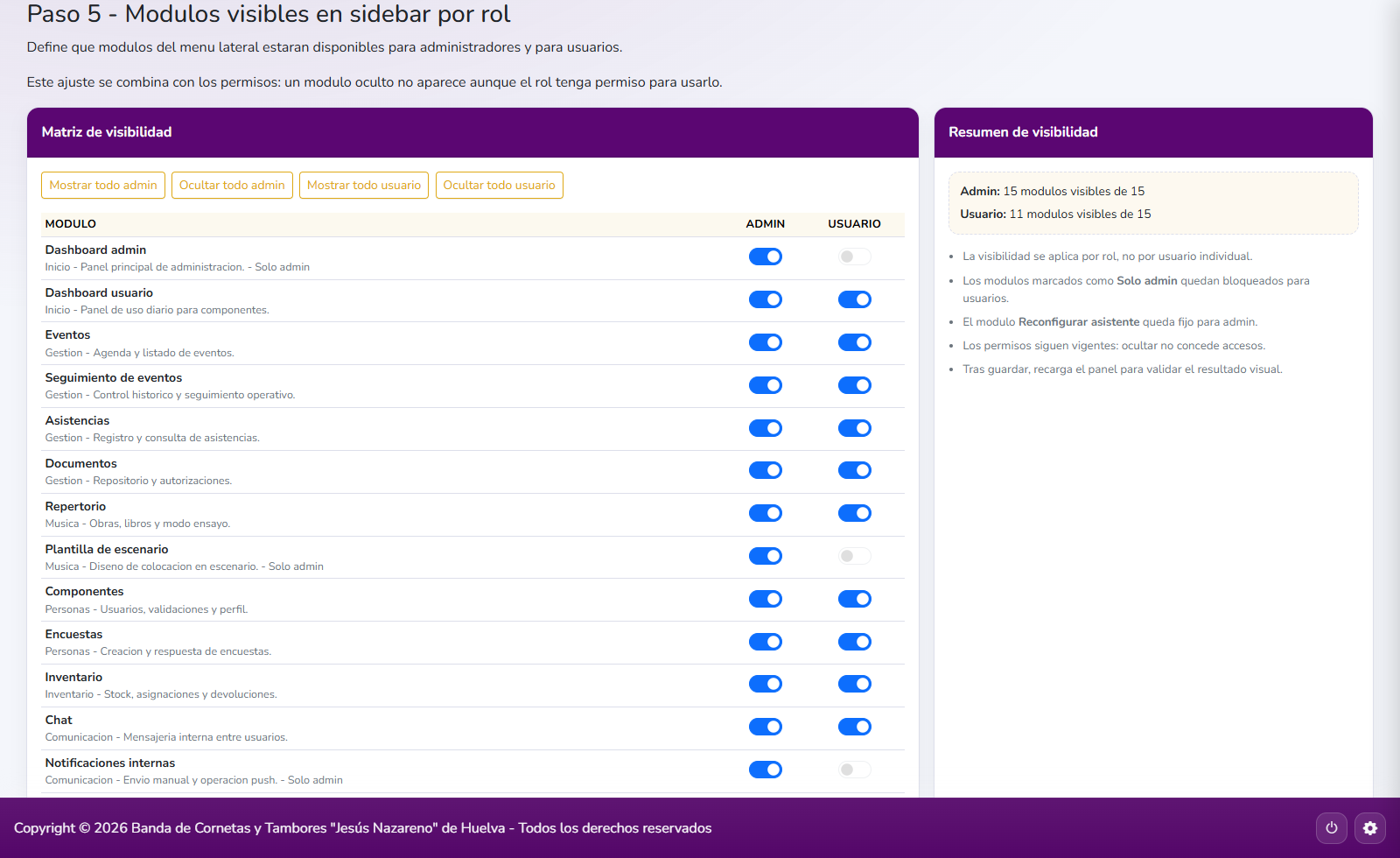Toggle ADMIN visibility for Eventos
This screenshot has height=858, width=1400.
(766, 342)
